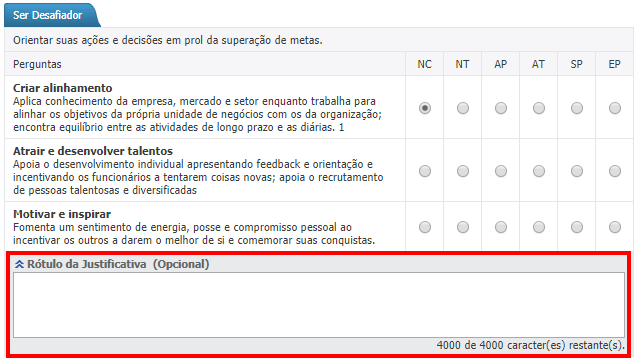Select NC for Atrair e desenvolver talentos

coord(425,171)
